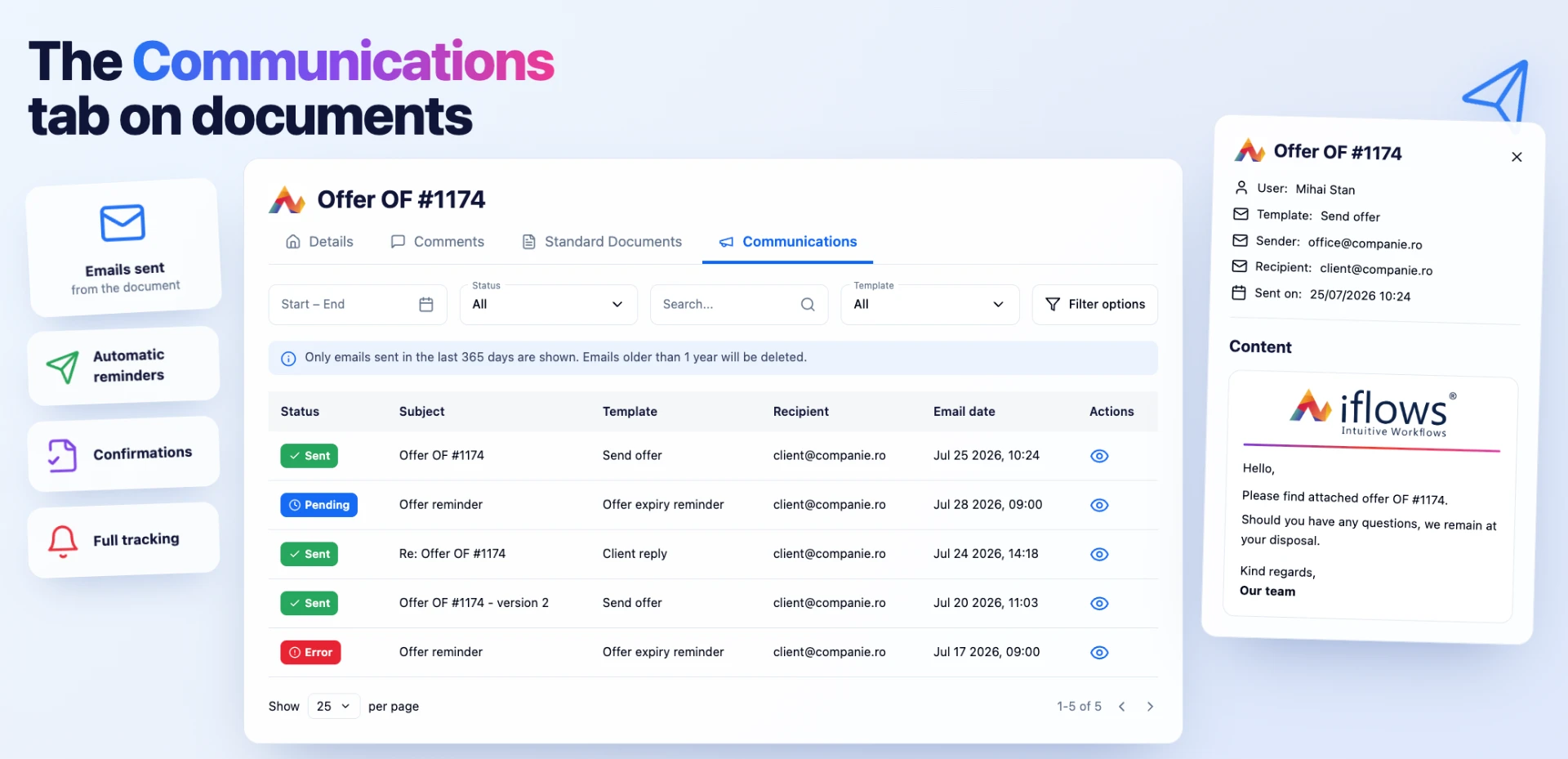Switch to the Comments tab
The height and width of the screenshot is (759, 1568).
tap(437, 242)
